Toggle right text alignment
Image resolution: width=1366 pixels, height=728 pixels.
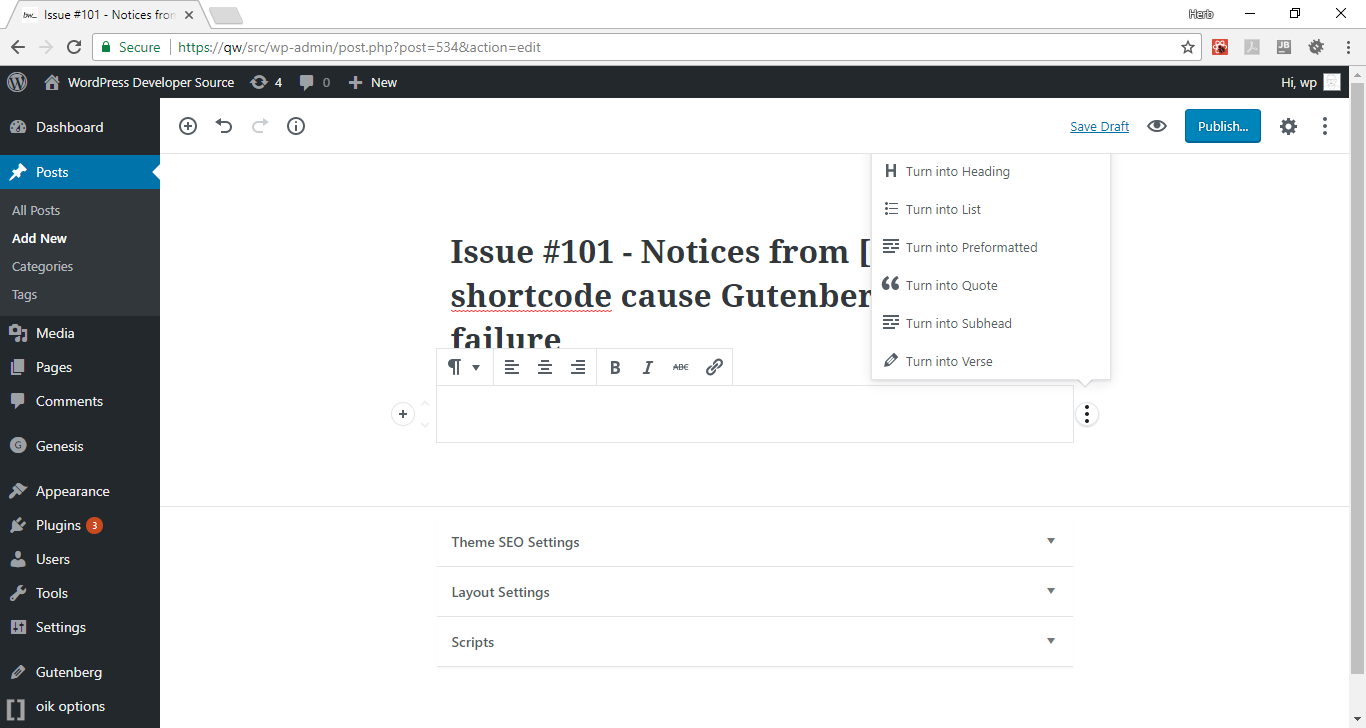coord(578,366)
